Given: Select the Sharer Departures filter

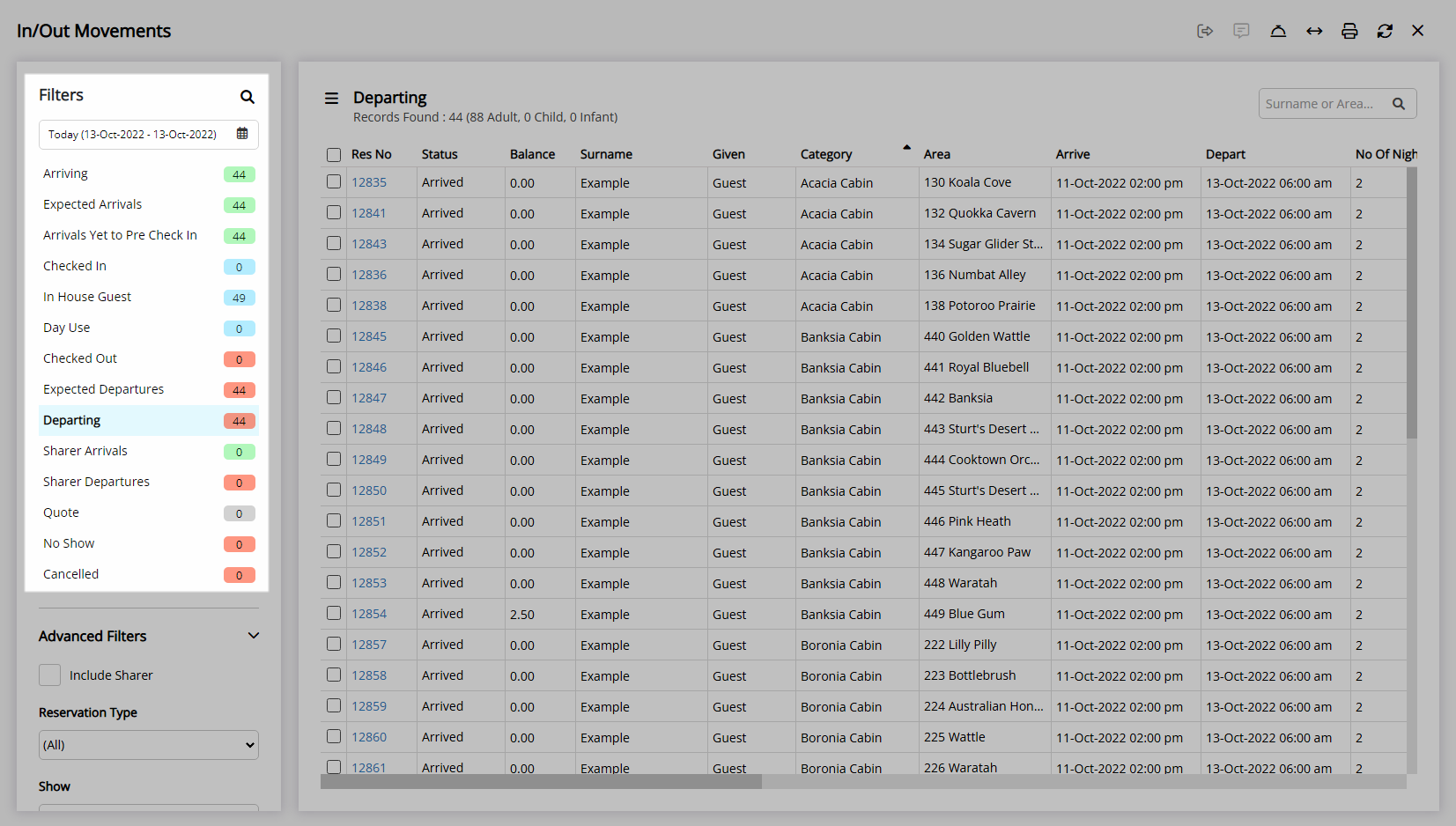Looking at the screenshot, I should click(x=148, y=483).
